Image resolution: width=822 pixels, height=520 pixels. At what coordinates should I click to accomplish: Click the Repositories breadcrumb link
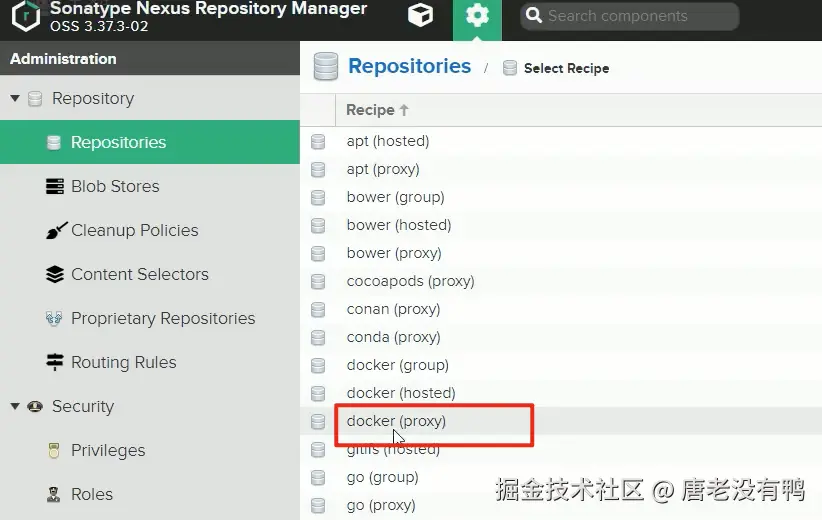[409, 67]
